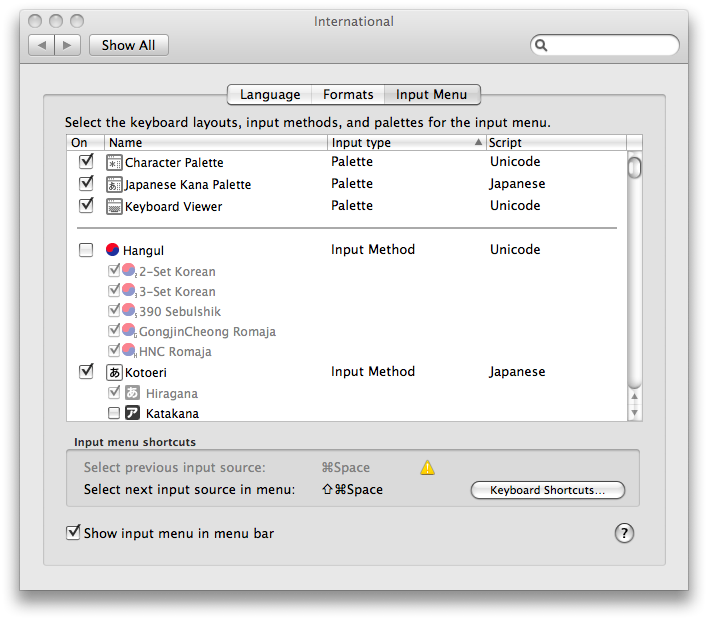This screenshot has height=620, width=708.
Task: Click 'Japanese' script cell in Kotoeri row
Action: click(x=517, y=372)
